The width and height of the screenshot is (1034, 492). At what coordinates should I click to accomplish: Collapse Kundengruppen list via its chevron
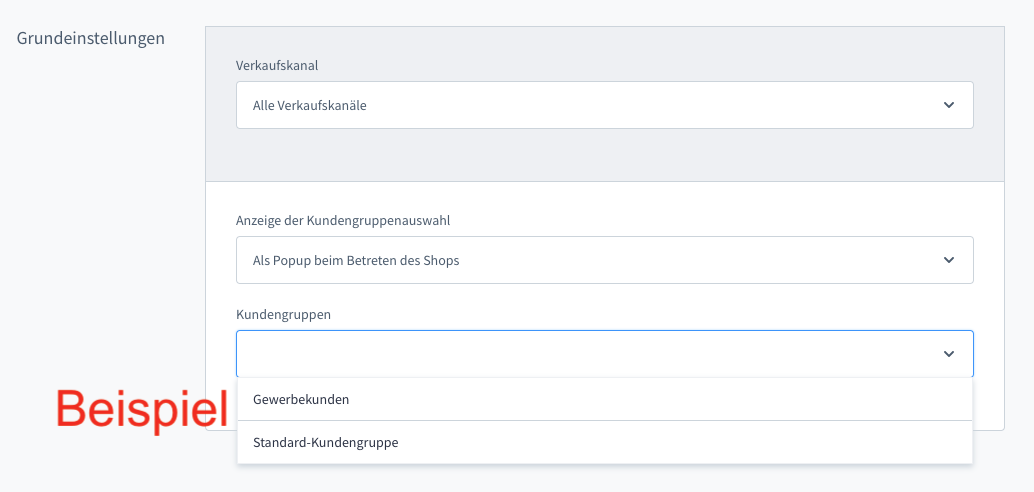click(948, 354)
